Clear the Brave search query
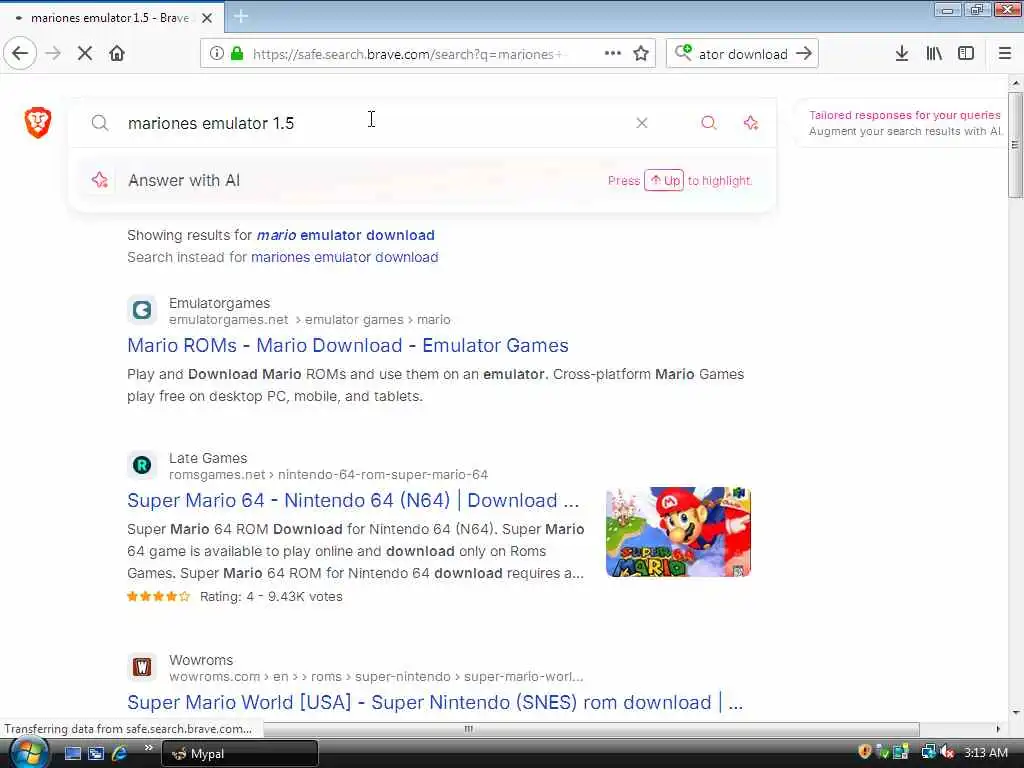1024x768 pixels. point(642,123)
